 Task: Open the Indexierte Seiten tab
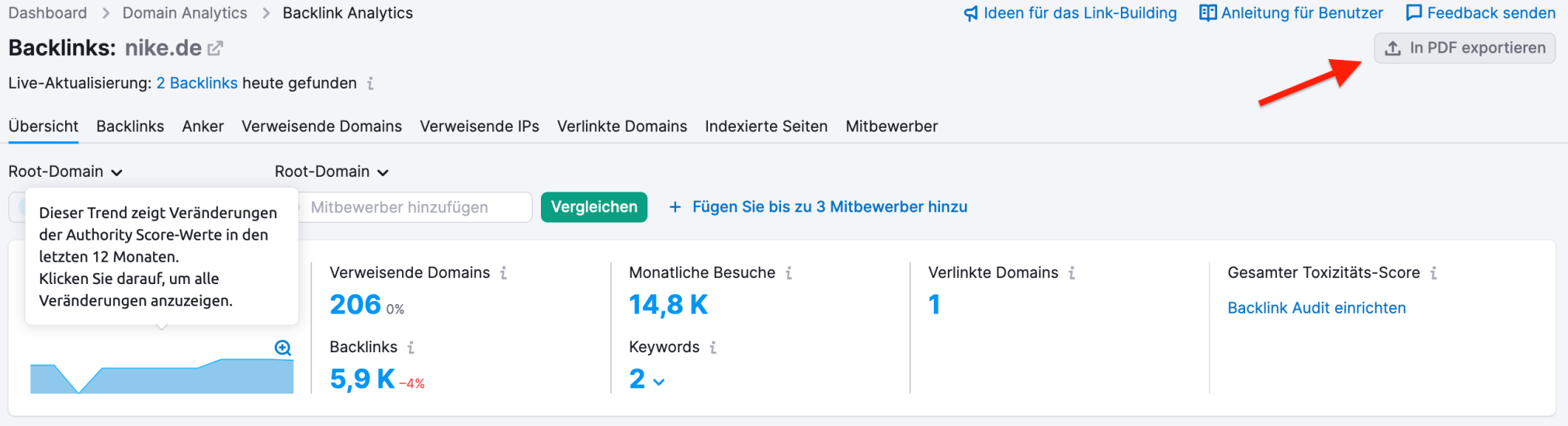coord(766,126)
